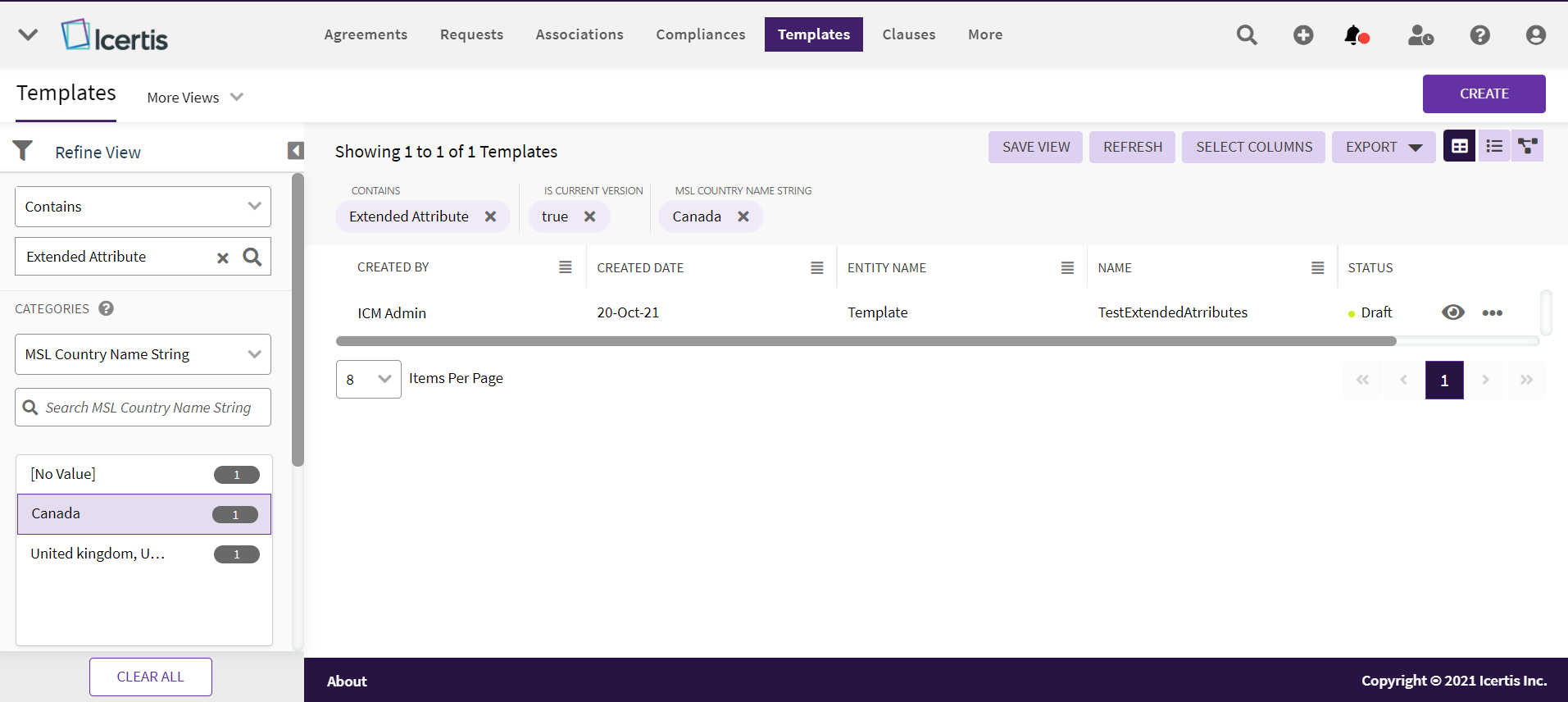The height and width of the screenshot is (702, 1568).
Task: Go to the Agreements tab
Action: [x=366, y=34]
